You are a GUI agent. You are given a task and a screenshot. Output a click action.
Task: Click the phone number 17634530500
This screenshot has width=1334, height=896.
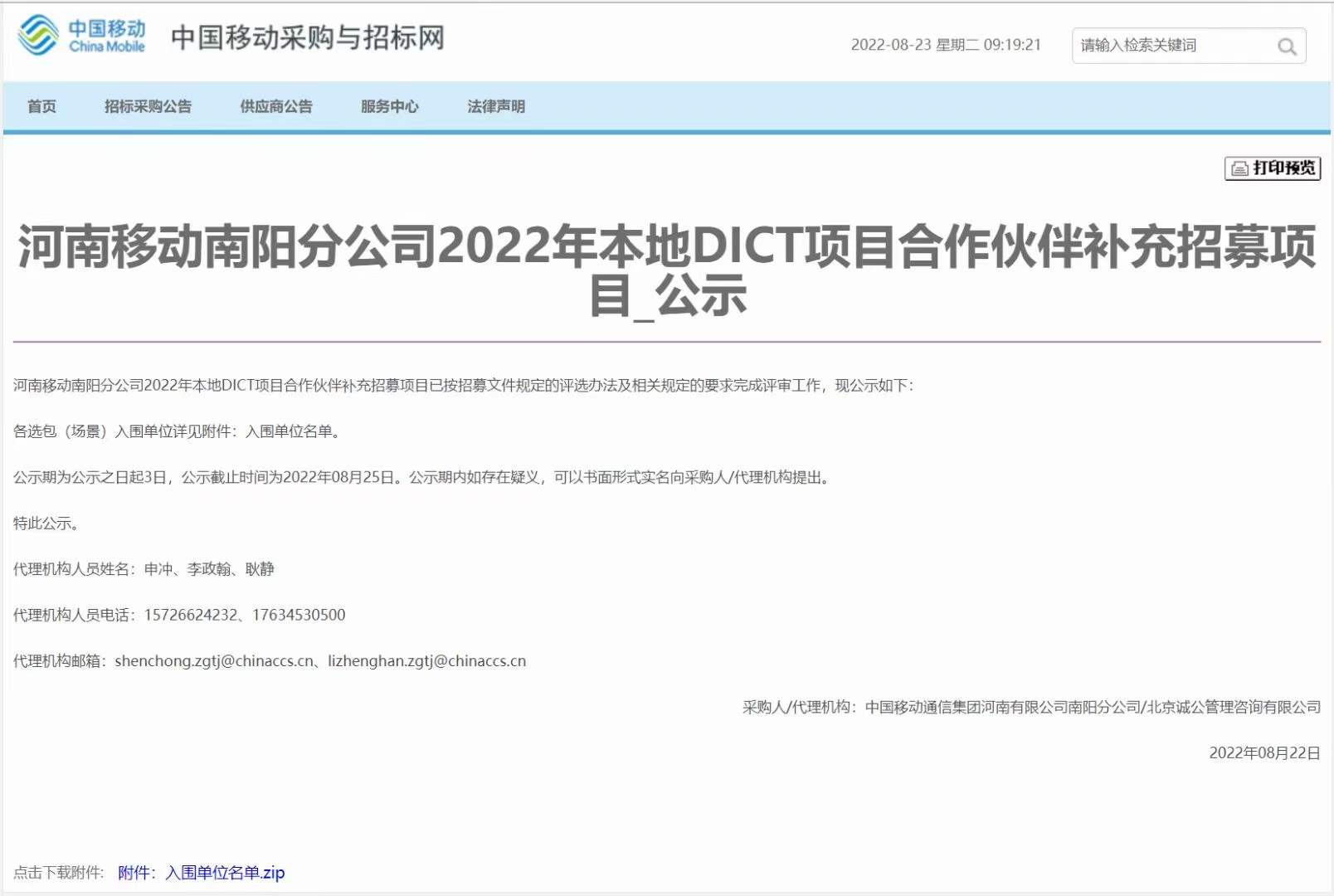point(299,615)
